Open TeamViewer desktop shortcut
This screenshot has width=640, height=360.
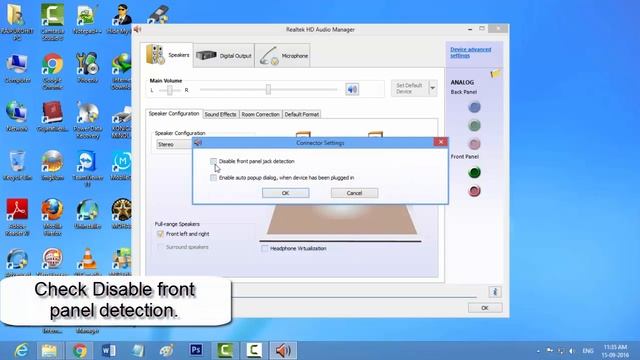pos(87,168)
